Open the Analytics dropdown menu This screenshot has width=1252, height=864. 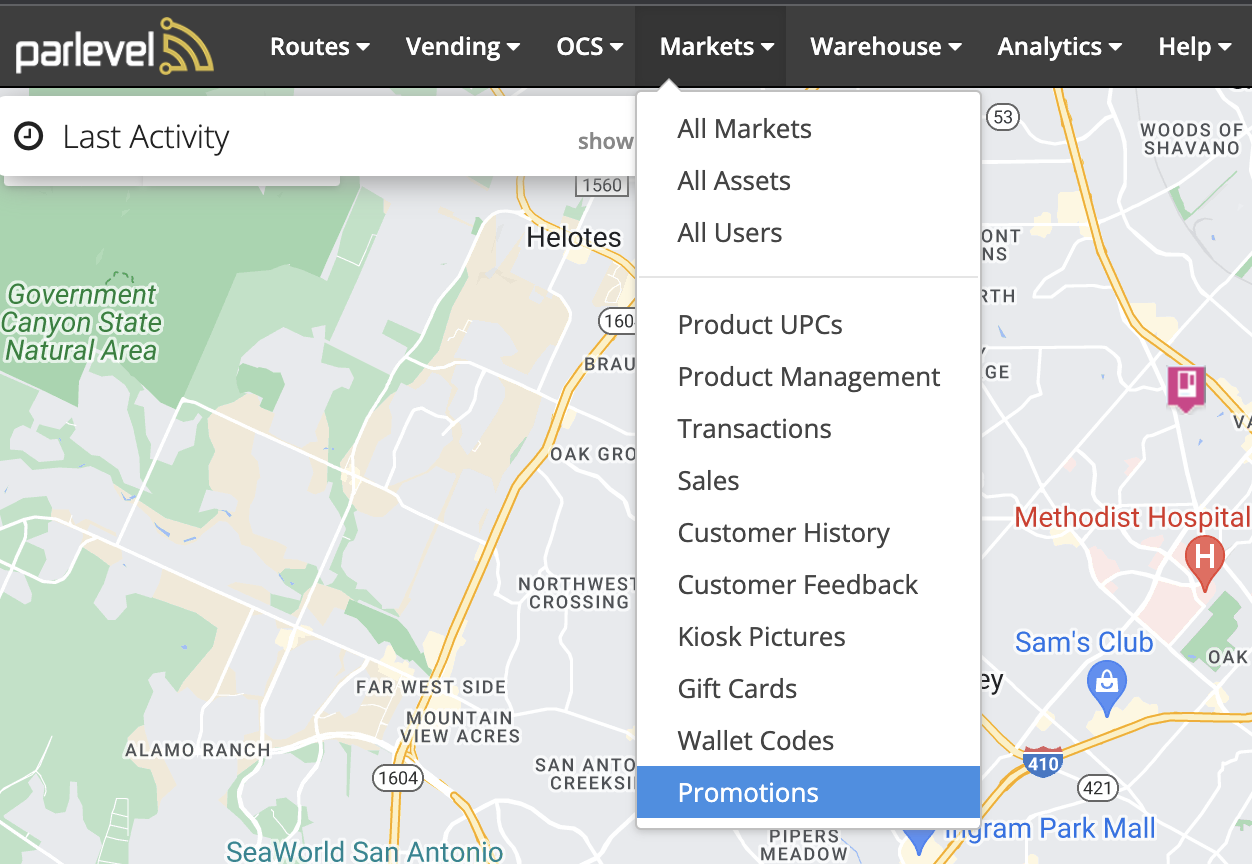pyautogui.click(x=1060, y=46)
